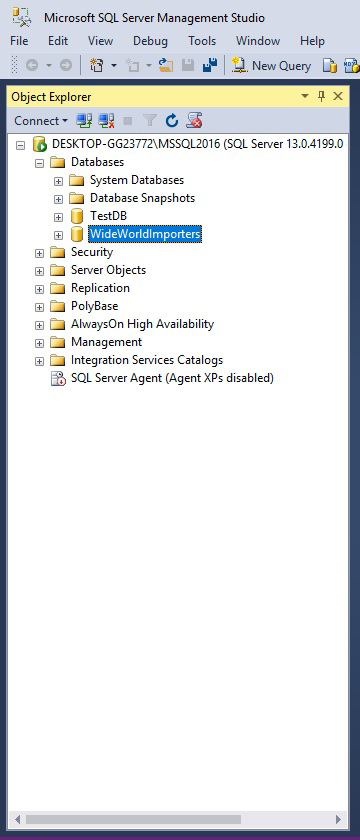Screen dimensions: 360x840
Task: Expand the Security folder
Action: click(39, 253)
